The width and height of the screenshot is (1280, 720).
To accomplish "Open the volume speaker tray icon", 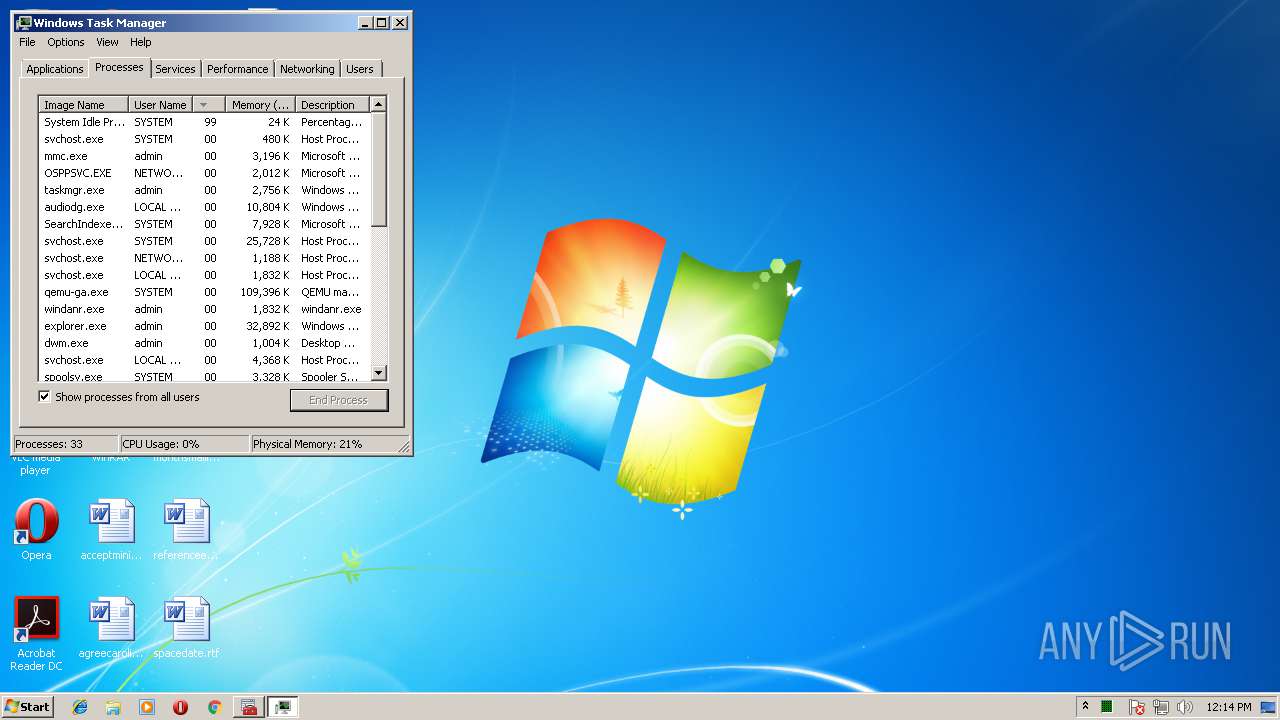I will [1185, 707].
